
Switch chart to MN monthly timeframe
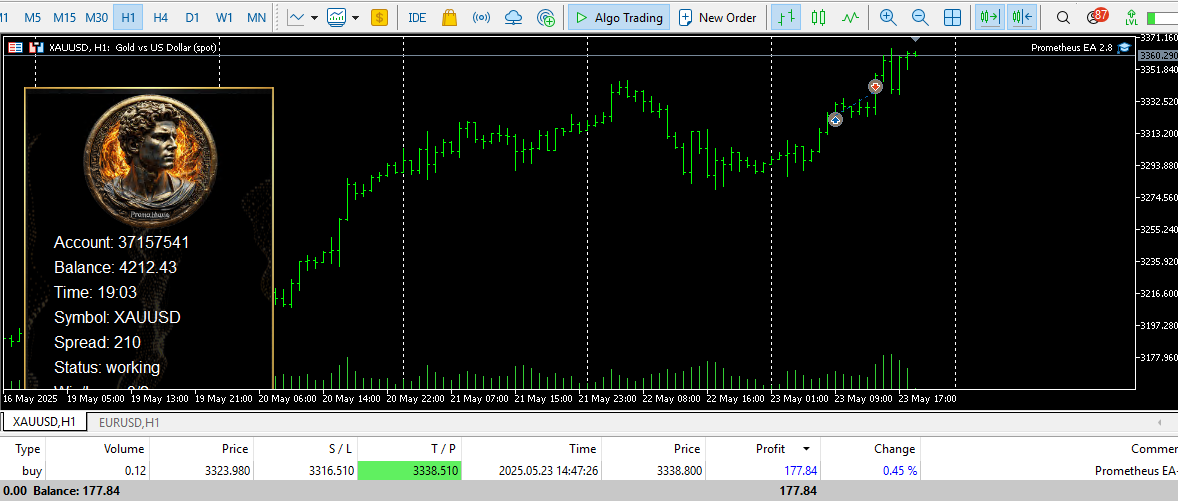pos(256,17)
